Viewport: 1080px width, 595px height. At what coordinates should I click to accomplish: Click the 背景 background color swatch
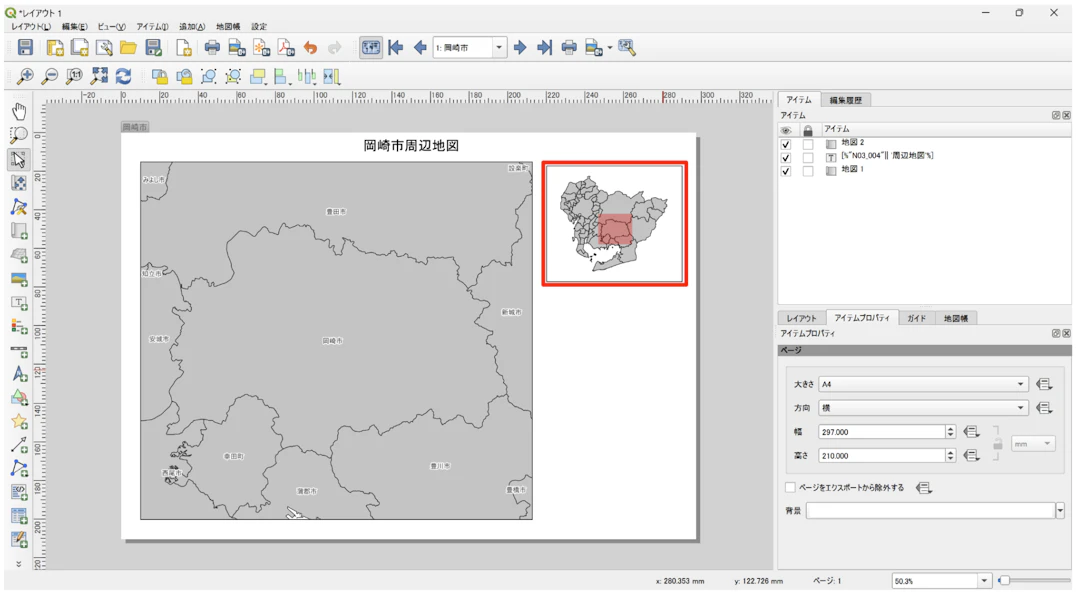930,511
